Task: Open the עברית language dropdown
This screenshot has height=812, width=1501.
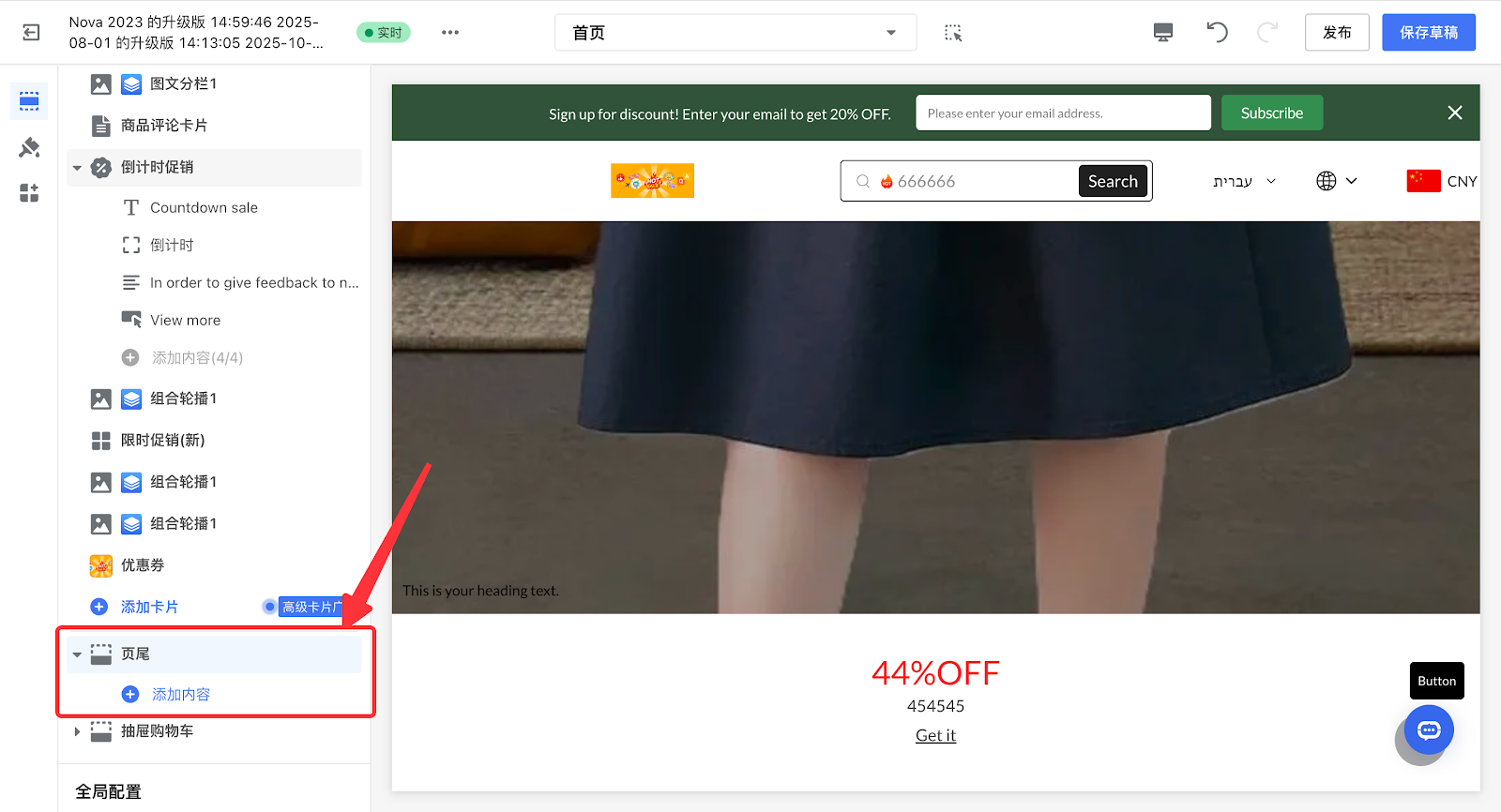Action: pos(1244,181)
